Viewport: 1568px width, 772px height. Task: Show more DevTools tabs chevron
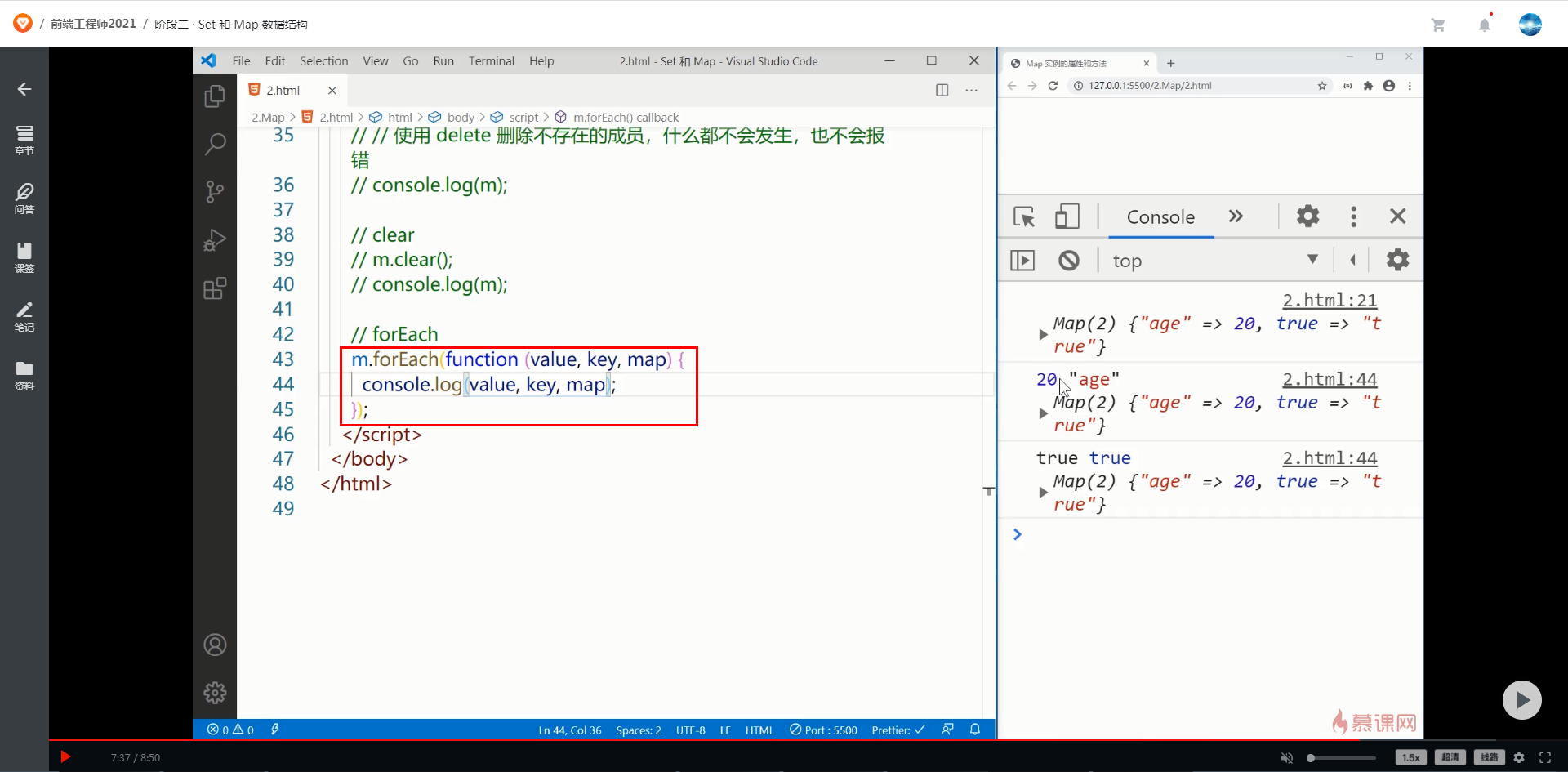coord(1236,216)
